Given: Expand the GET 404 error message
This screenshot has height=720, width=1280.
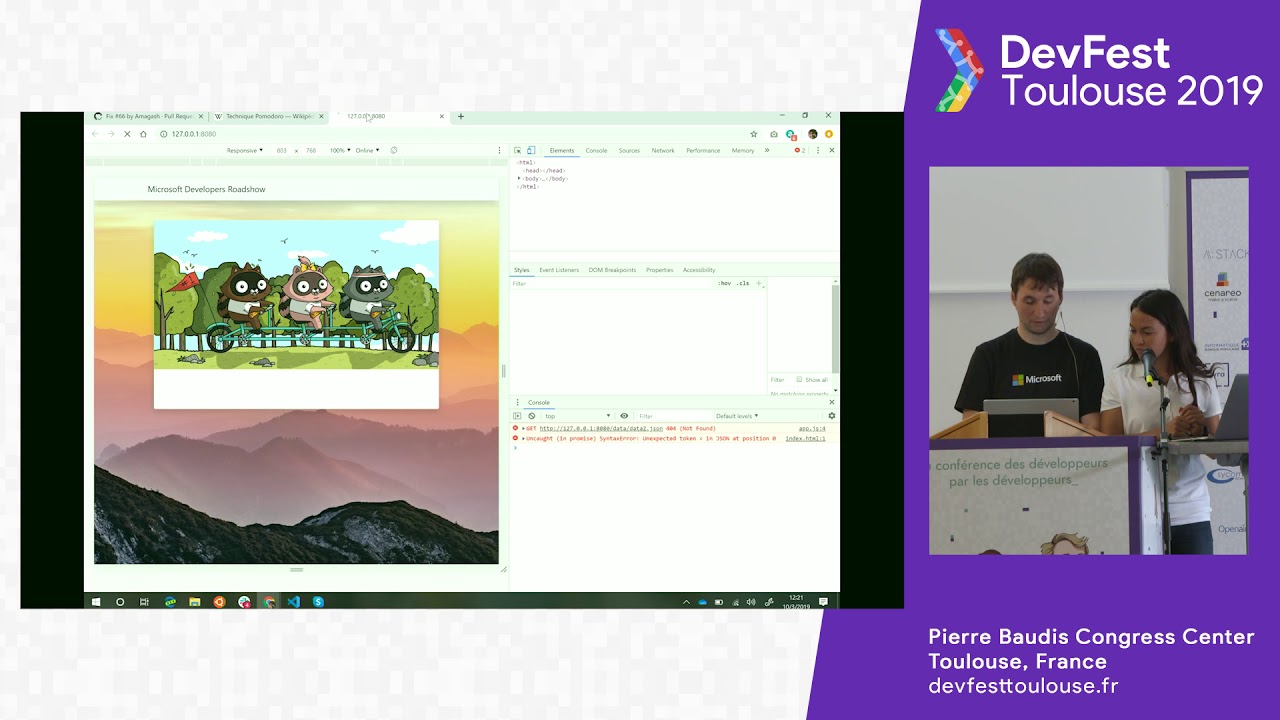Looking at the screenshot, I should pyautogui.click(x=523, y=428).
